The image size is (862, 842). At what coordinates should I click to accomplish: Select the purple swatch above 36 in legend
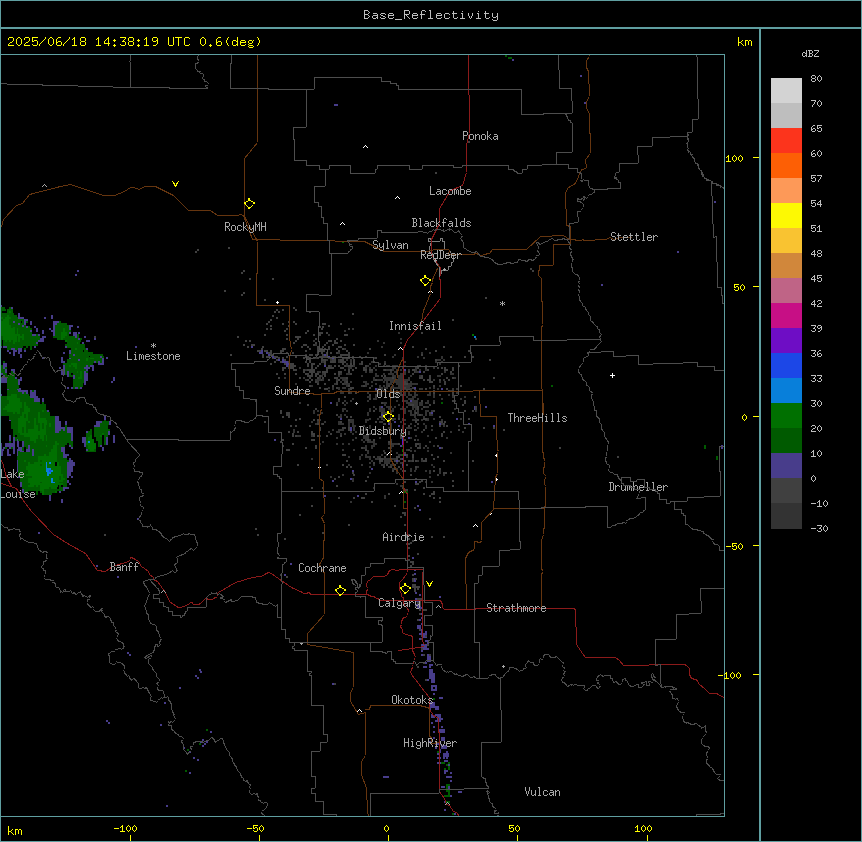(x=786, y=341)
